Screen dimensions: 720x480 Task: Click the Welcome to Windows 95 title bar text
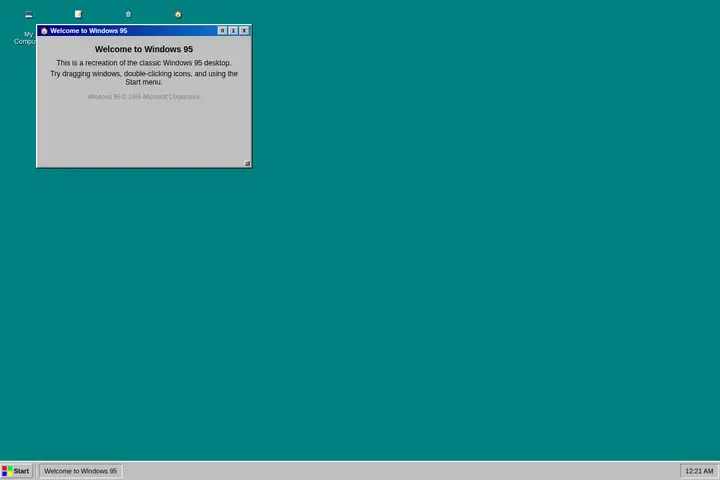(89, 31)
